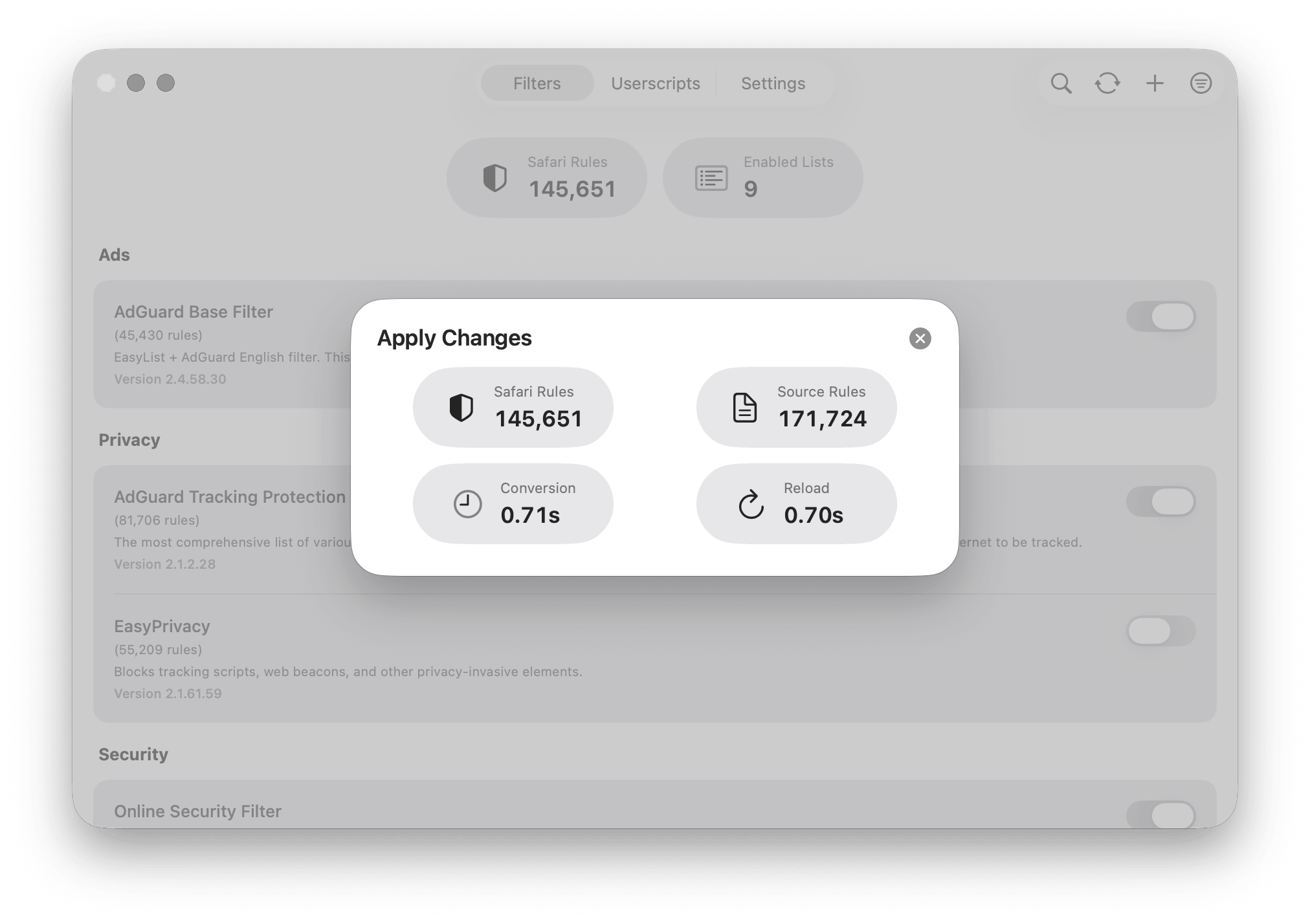
Task: Click Version 2.4.58.30 text
Action: click(170, 379)
